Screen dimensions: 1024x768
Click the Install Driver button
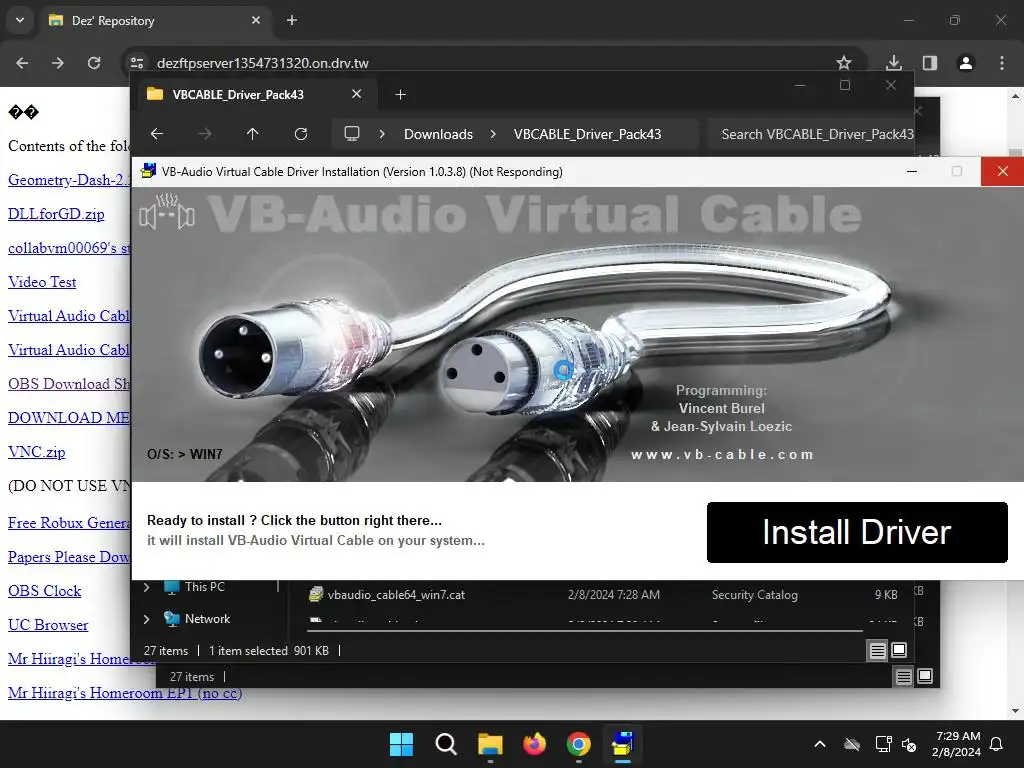coord(857,532)
